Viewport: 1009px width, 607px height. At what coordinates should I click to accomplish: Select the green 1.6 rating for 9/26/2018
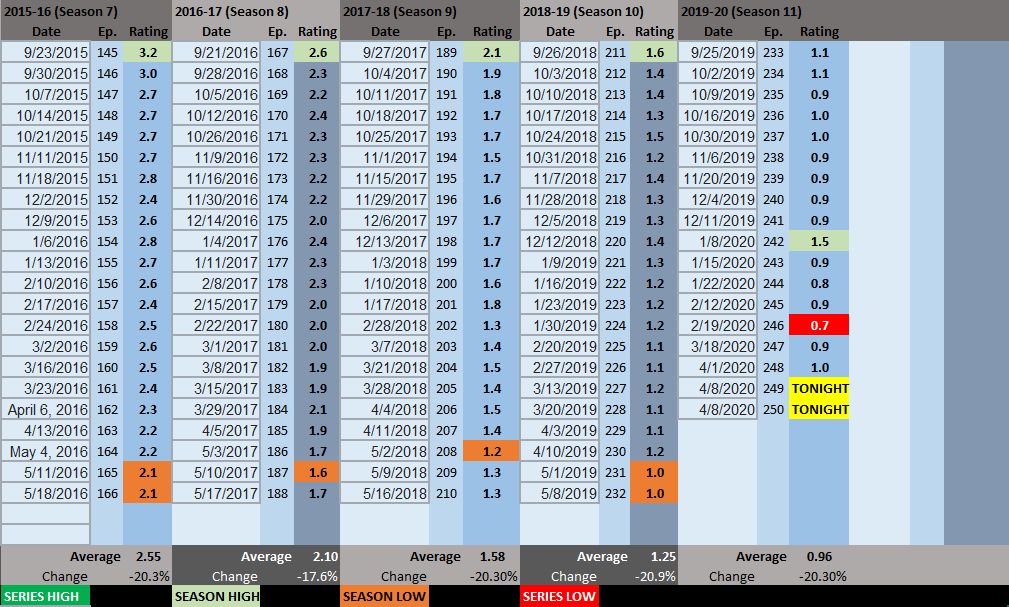pyautogui.click(x=655, y=52)
